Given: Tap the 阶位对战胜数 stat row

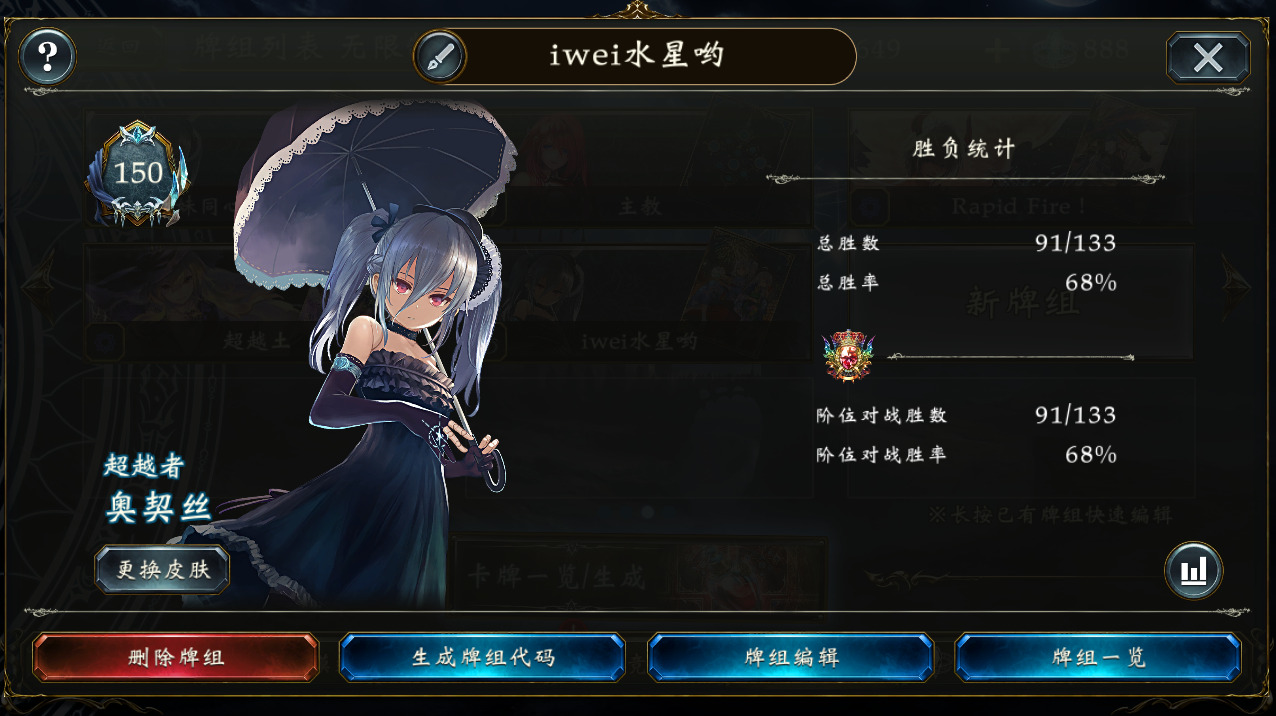Looking at the screenshot, I should click(966, 415).
